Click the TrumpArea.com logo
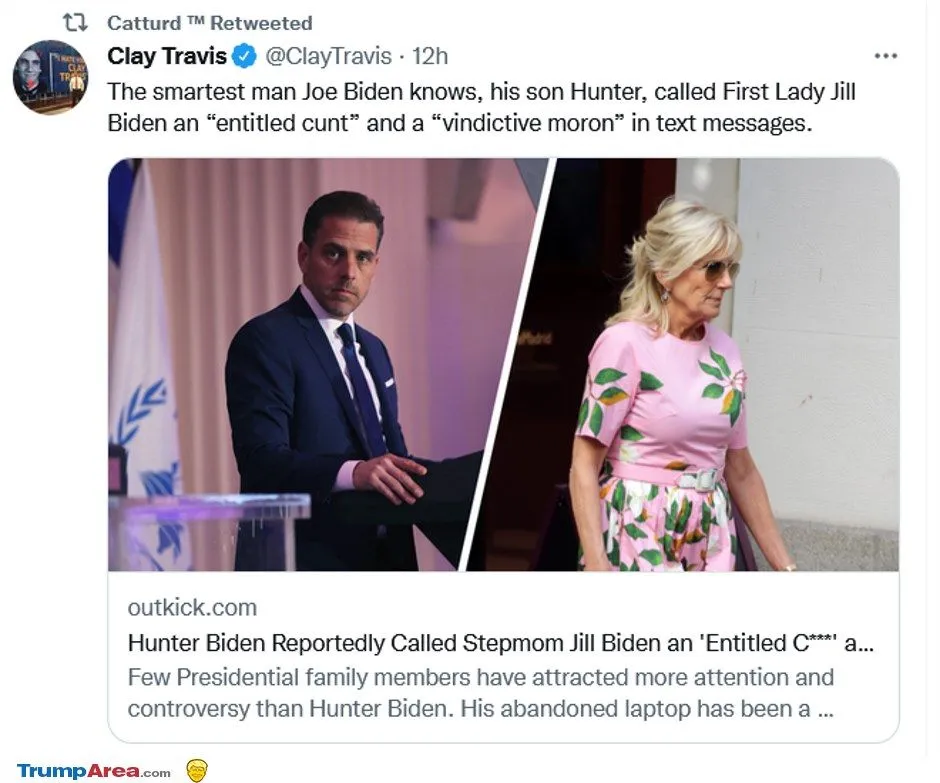The image size is (940, 783). [94, 771]
